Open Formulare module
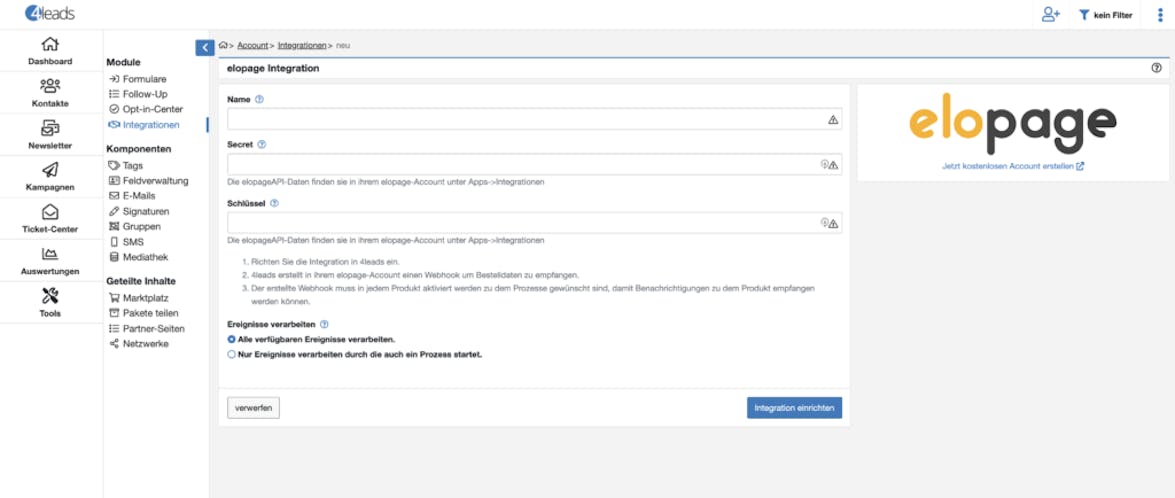 (x=138, y=79)
